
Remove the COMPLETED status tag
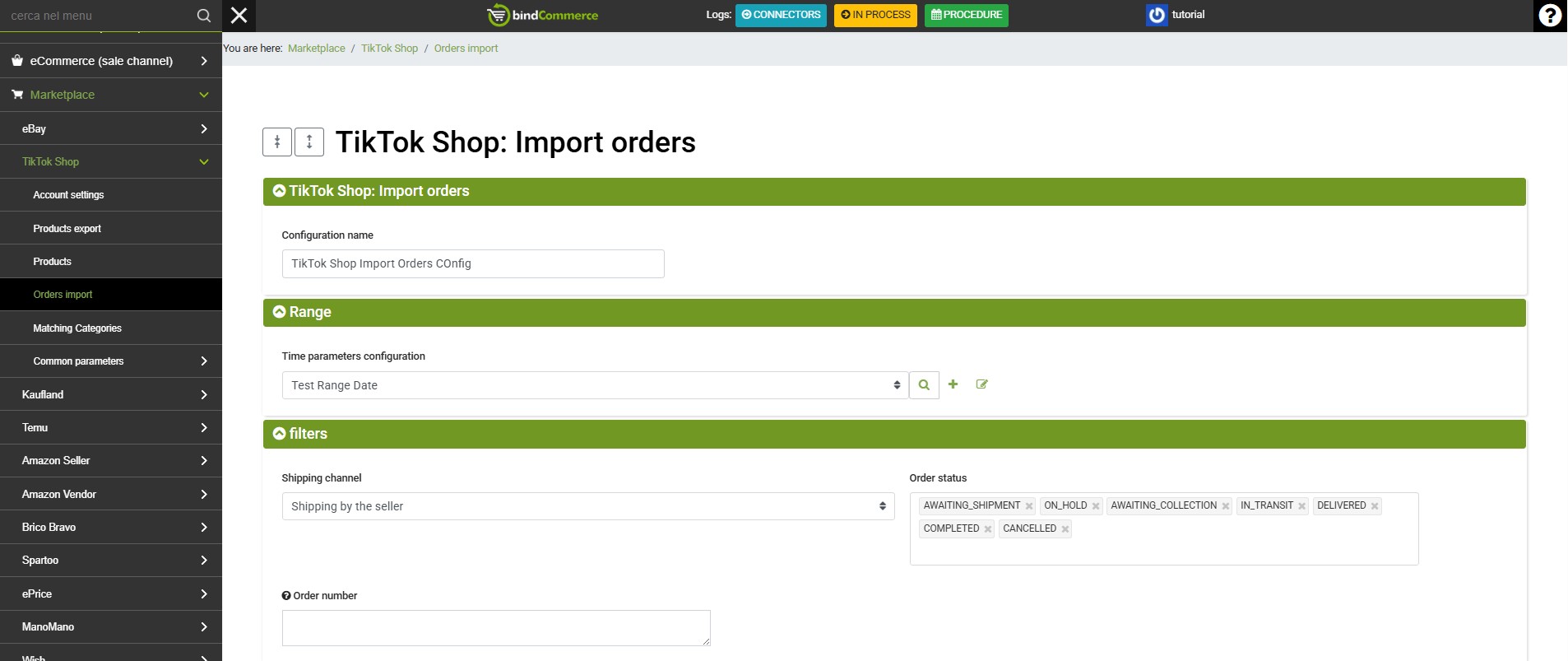click(988, 529)
